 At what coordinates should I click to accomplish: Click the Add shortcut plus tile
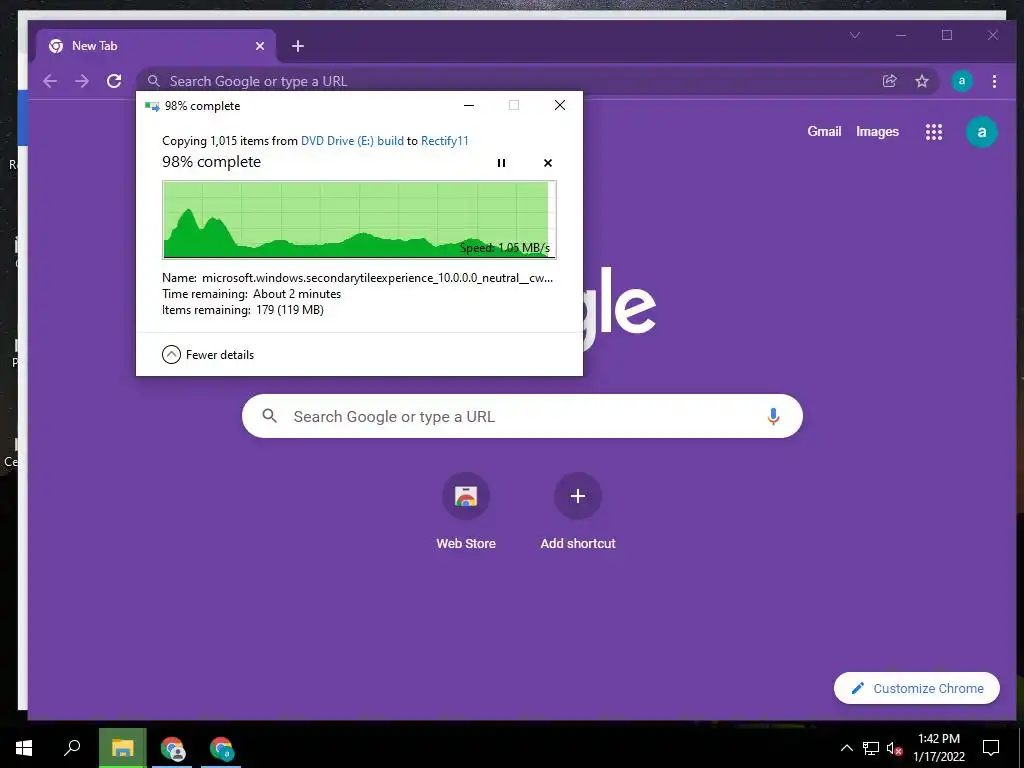(x=578, y=512)
